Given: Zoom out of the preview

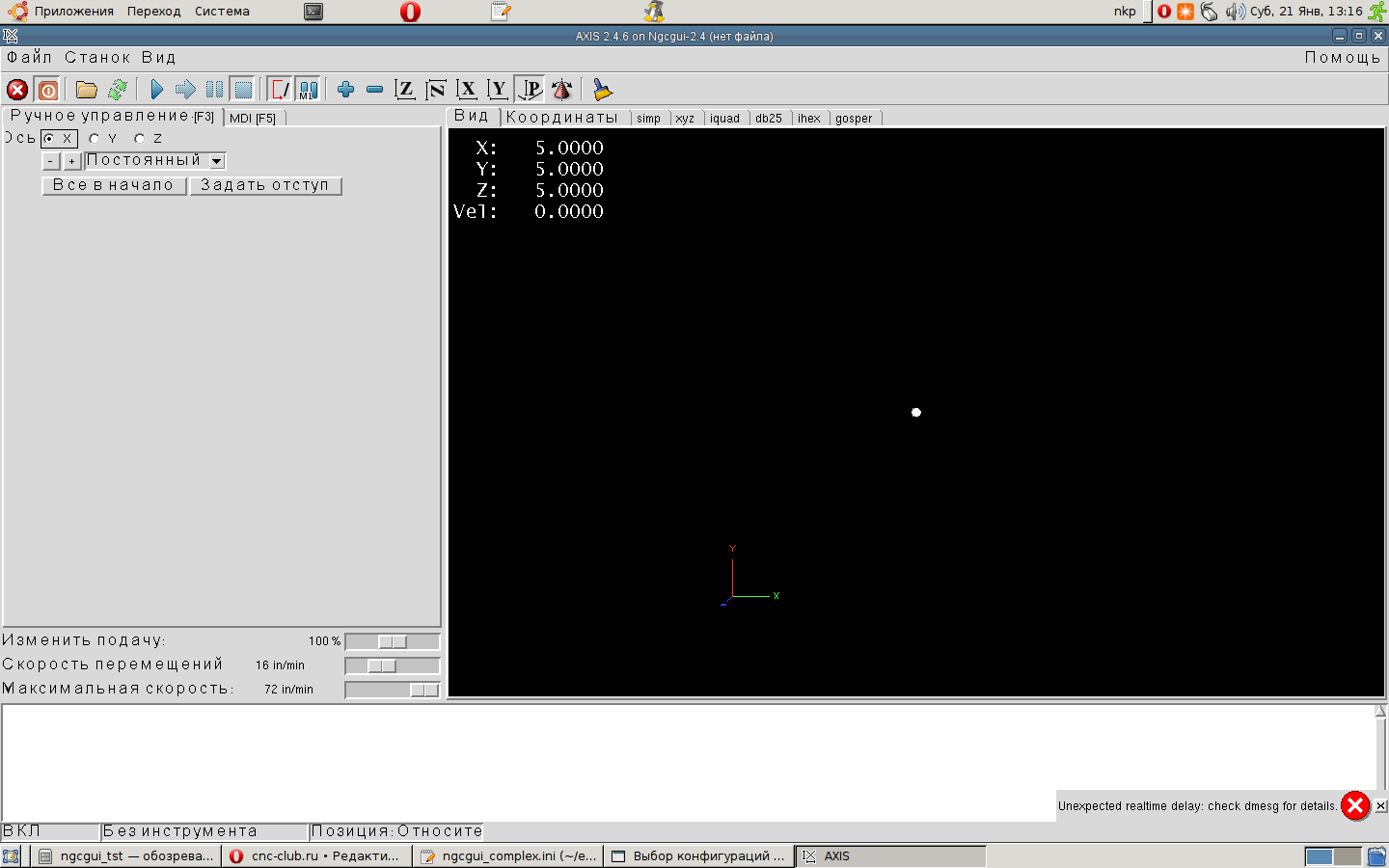Looking at the screenshot, I should (x=375, y=90).
